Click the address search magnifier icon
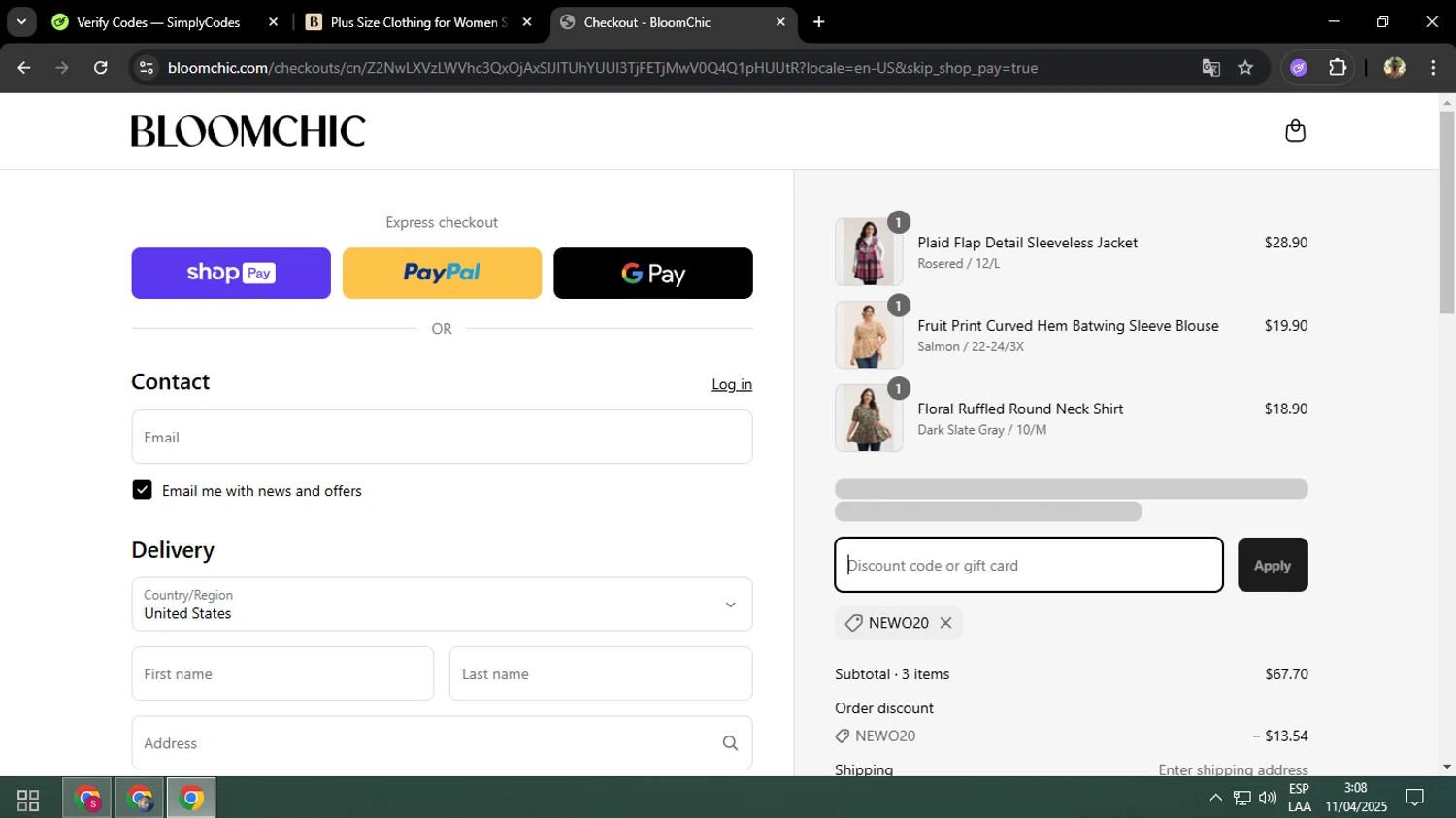Viewport: 1456px width, 818px height. pyautogui.click(x=730, y=743)
